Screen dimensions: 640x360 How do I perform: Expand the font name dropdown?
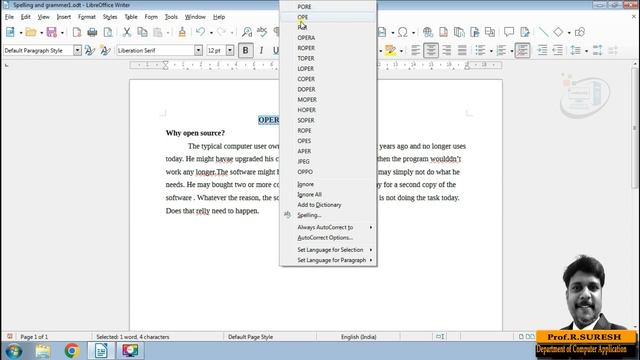[x=198, y=50]
